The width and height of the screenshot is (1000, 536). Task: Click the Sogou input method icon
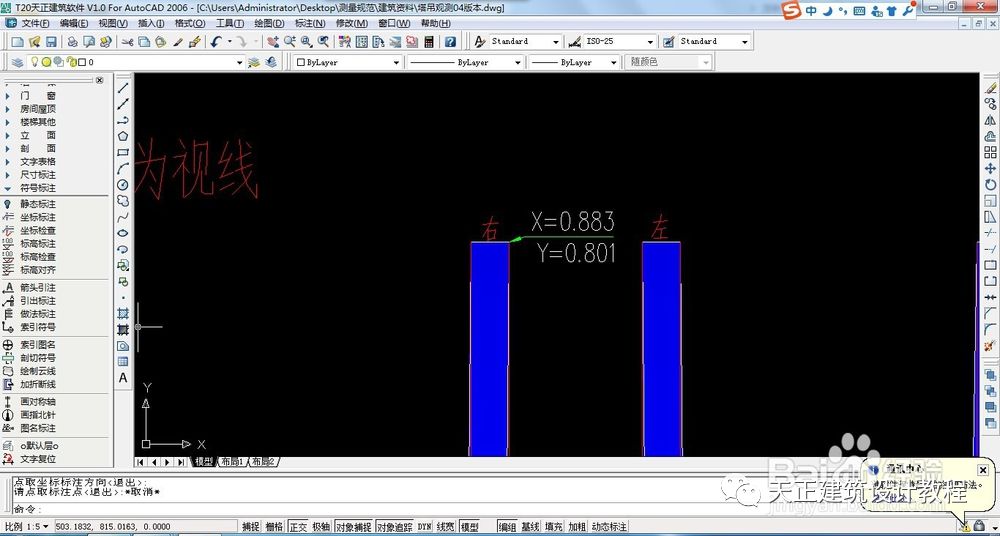[792, 10]
